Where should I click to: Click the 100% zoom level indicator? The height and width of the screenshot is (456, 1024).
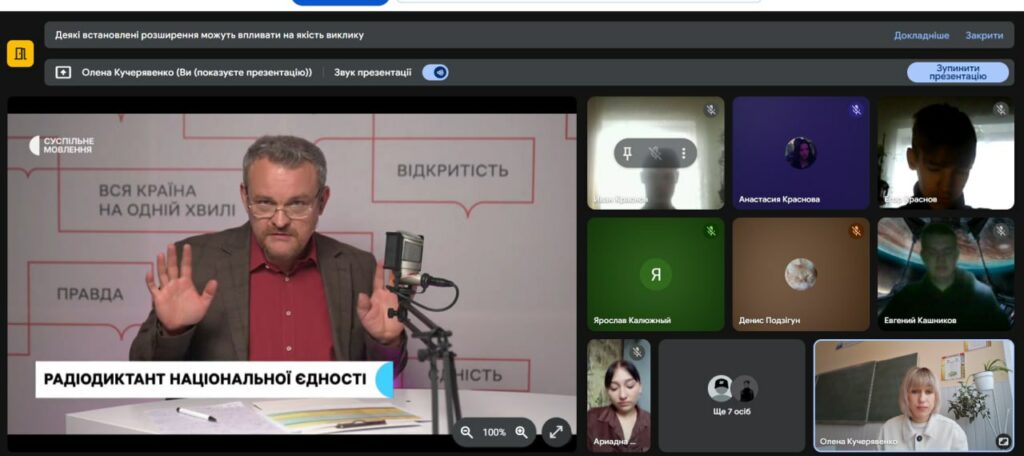tap(494, 432)
